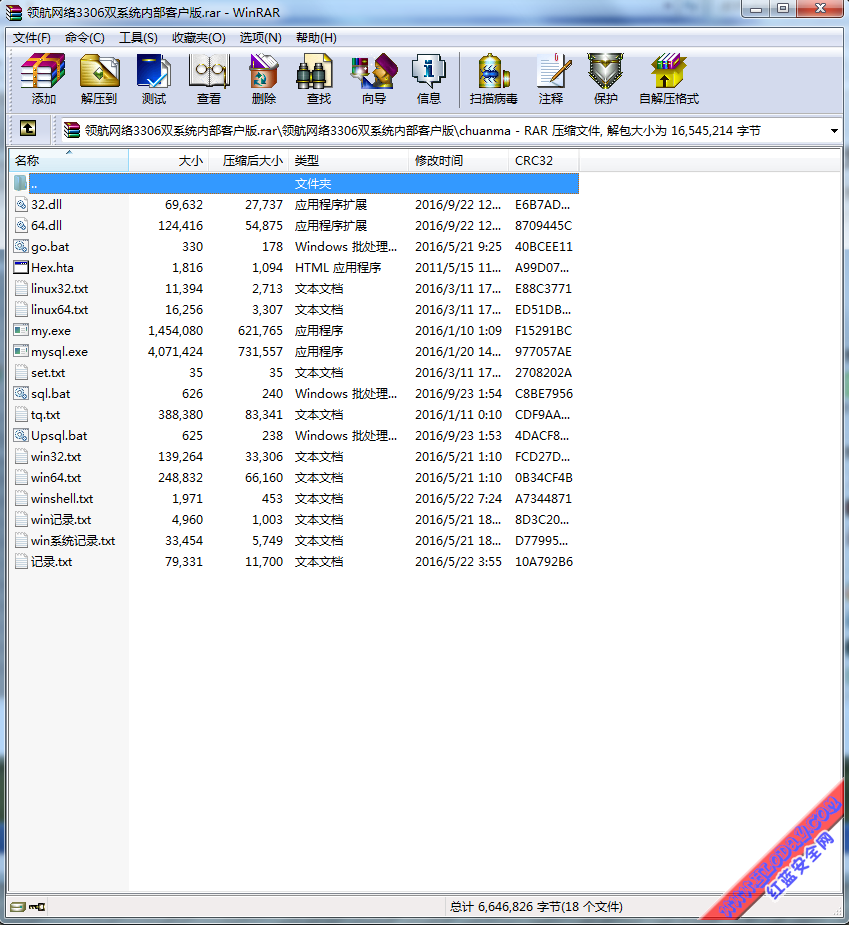Show archive 信息 (Info)
This screenshot has height=925, width=849.
coord(429,79)
